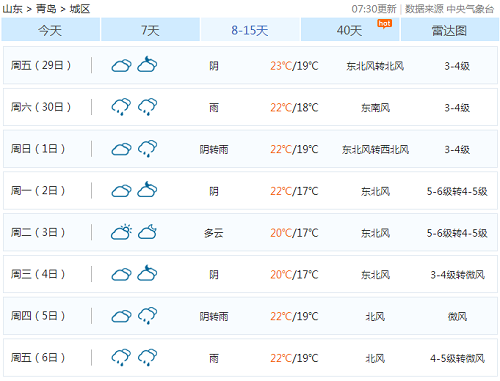Click the daytime overcast icon for 周五（29日）
This screenshot has width=500, height=381.
(121, 66)
